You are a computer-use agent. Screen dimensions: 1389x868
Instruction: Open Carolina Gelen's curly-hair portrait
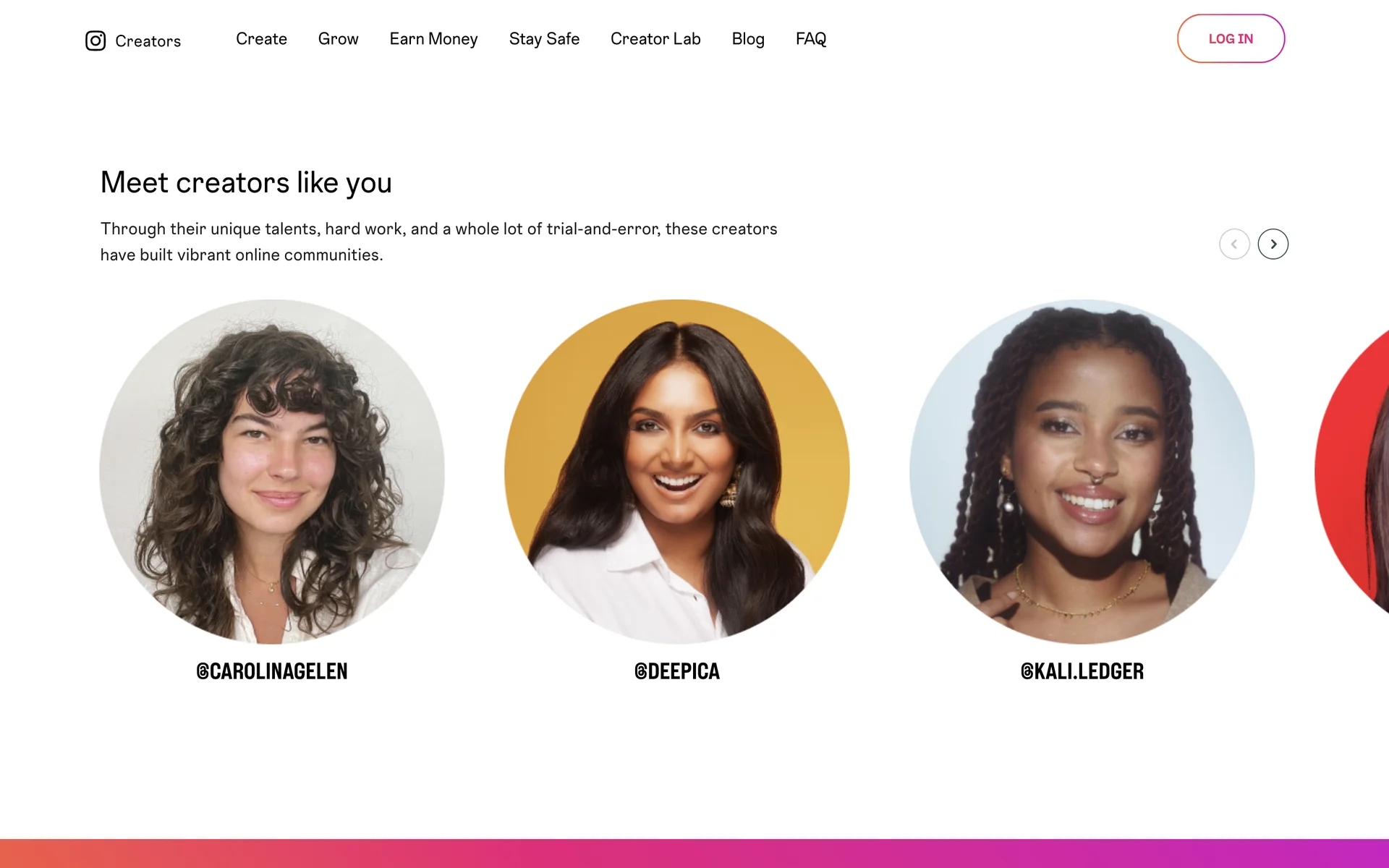pyautogui.click(x=272, y=472)
